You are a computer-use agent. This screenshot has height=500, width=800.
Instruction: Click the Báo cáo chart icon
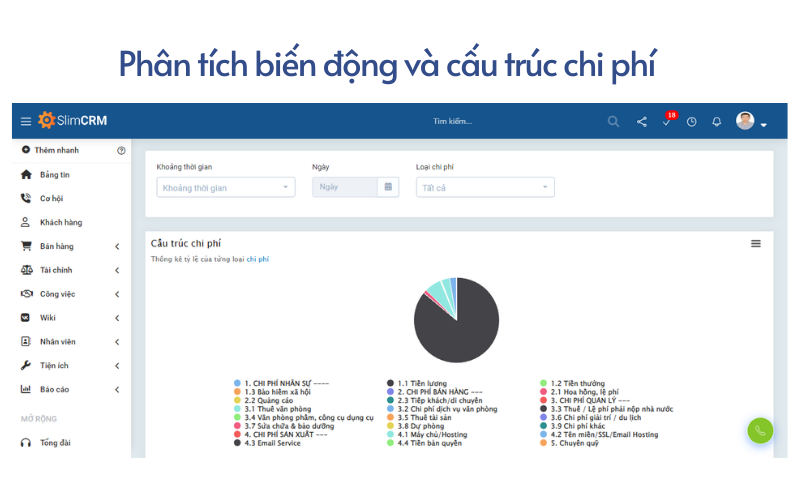pyautogui.click(x=26, y=389)
